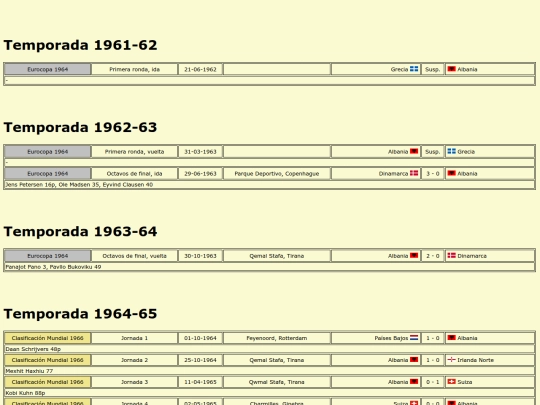Screen dimensions: 540x405
Task: Click the Irlanda Norte flag in the Jornada 2 row
Action: click(451, 360)
